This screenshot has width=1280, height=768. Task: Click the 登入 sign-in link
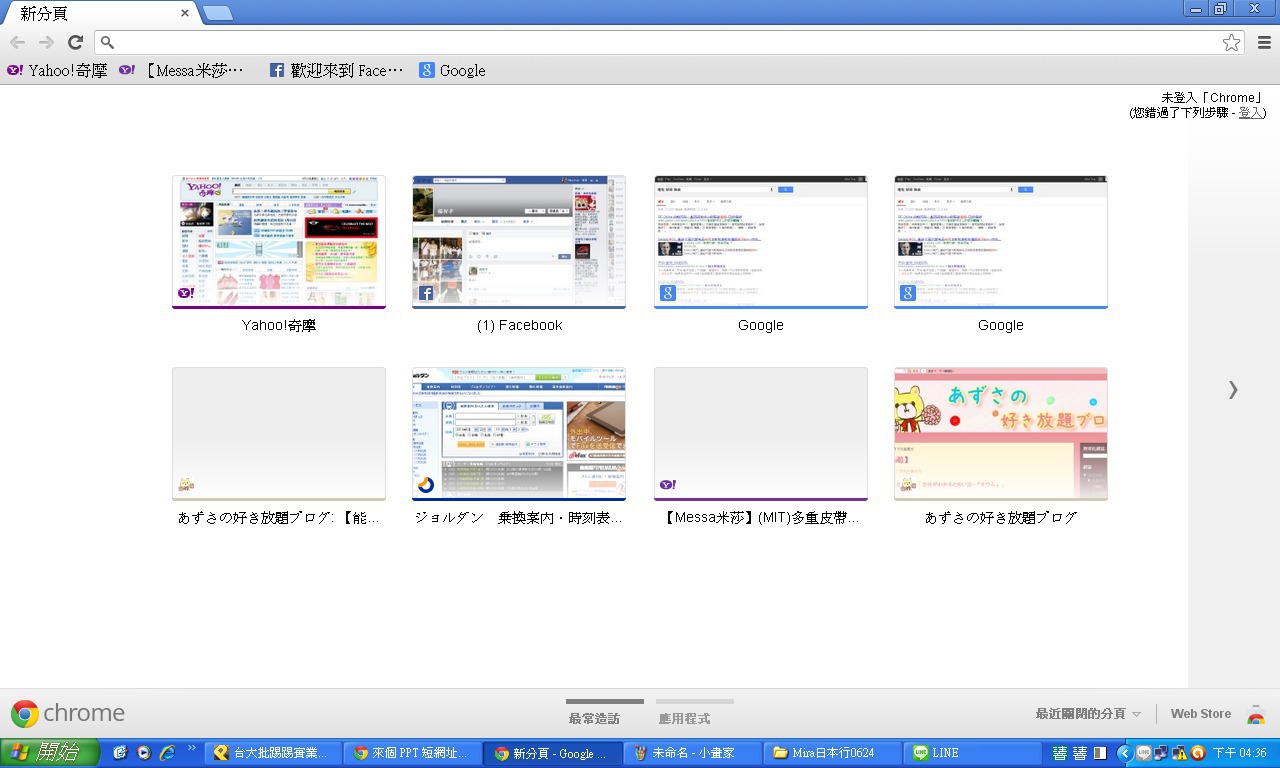click(x=1249, y=112)
